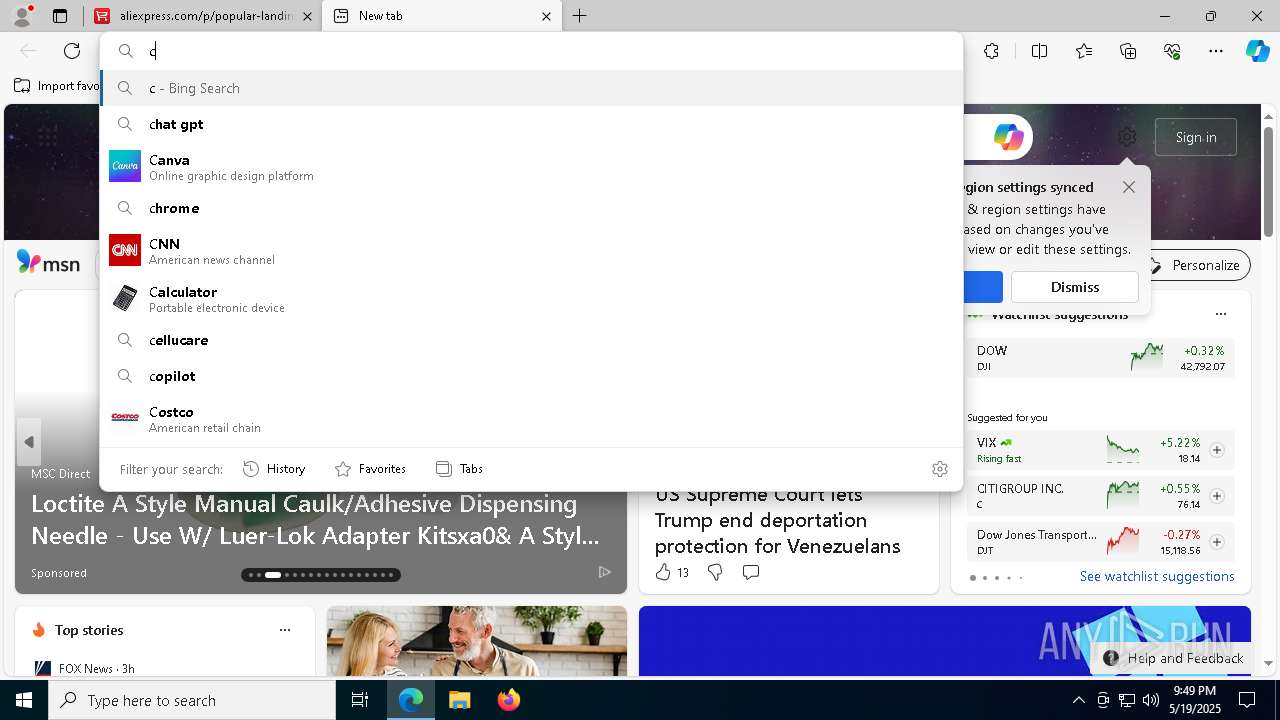Choose the 'cellucare' suggestion

coord(531,340)
